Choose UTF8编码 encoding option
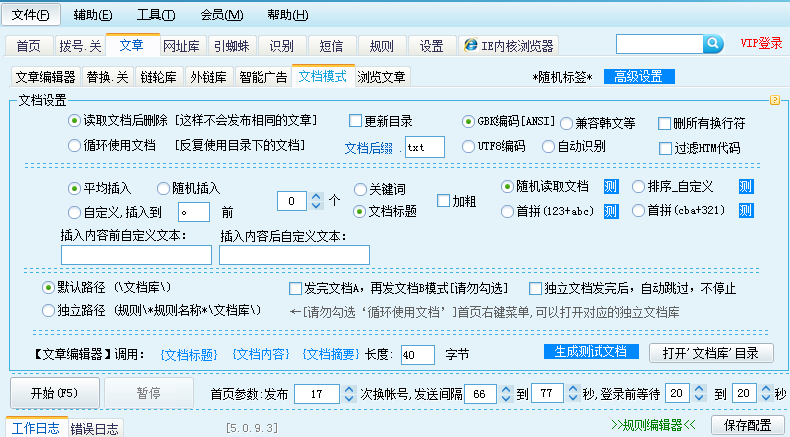Screen dimensions: 790x437 tap(468, 147)
